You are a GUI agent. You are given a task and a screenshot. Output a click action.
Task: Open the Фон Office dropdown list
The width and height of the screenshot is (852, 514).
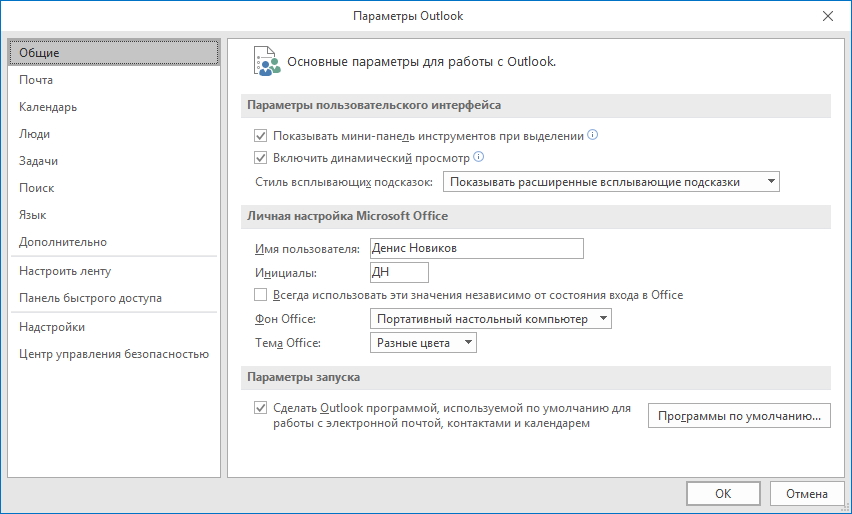click(x=491, y=319)
